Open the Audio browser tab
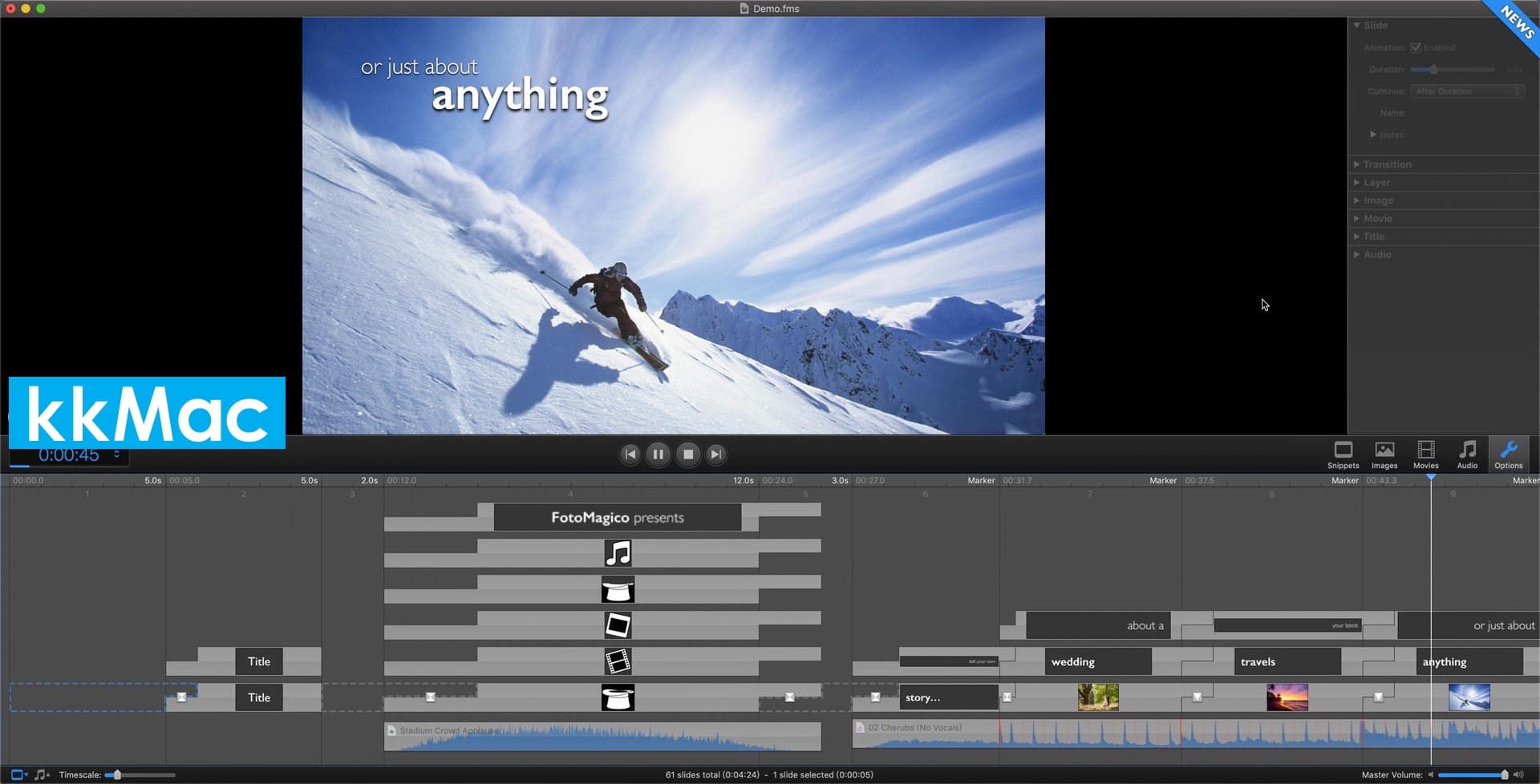 coord(1467,455)
